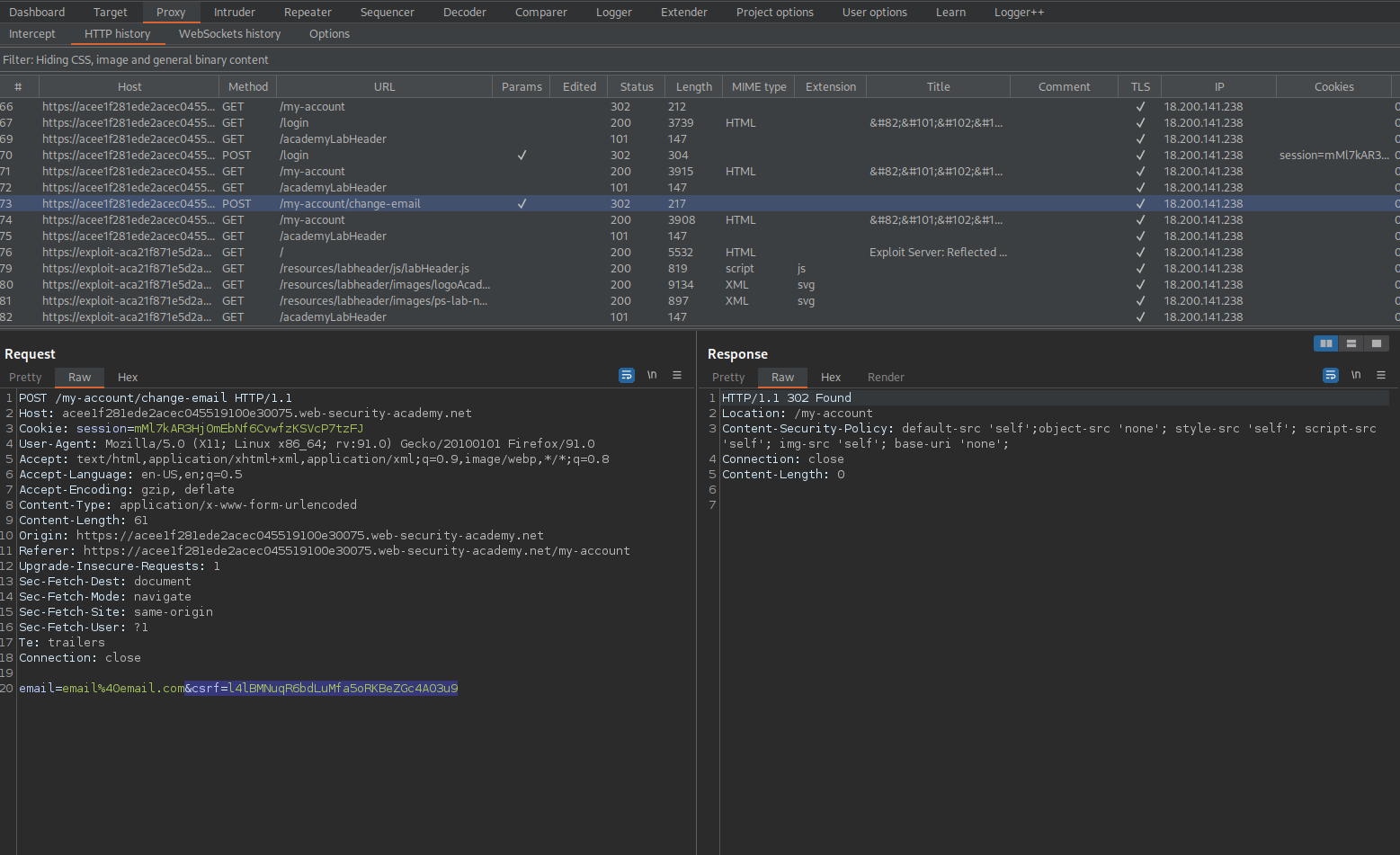Select request 82 /academyLabHeader row
Viewport: 1400px width, 855px height.
tap(700, 316)
